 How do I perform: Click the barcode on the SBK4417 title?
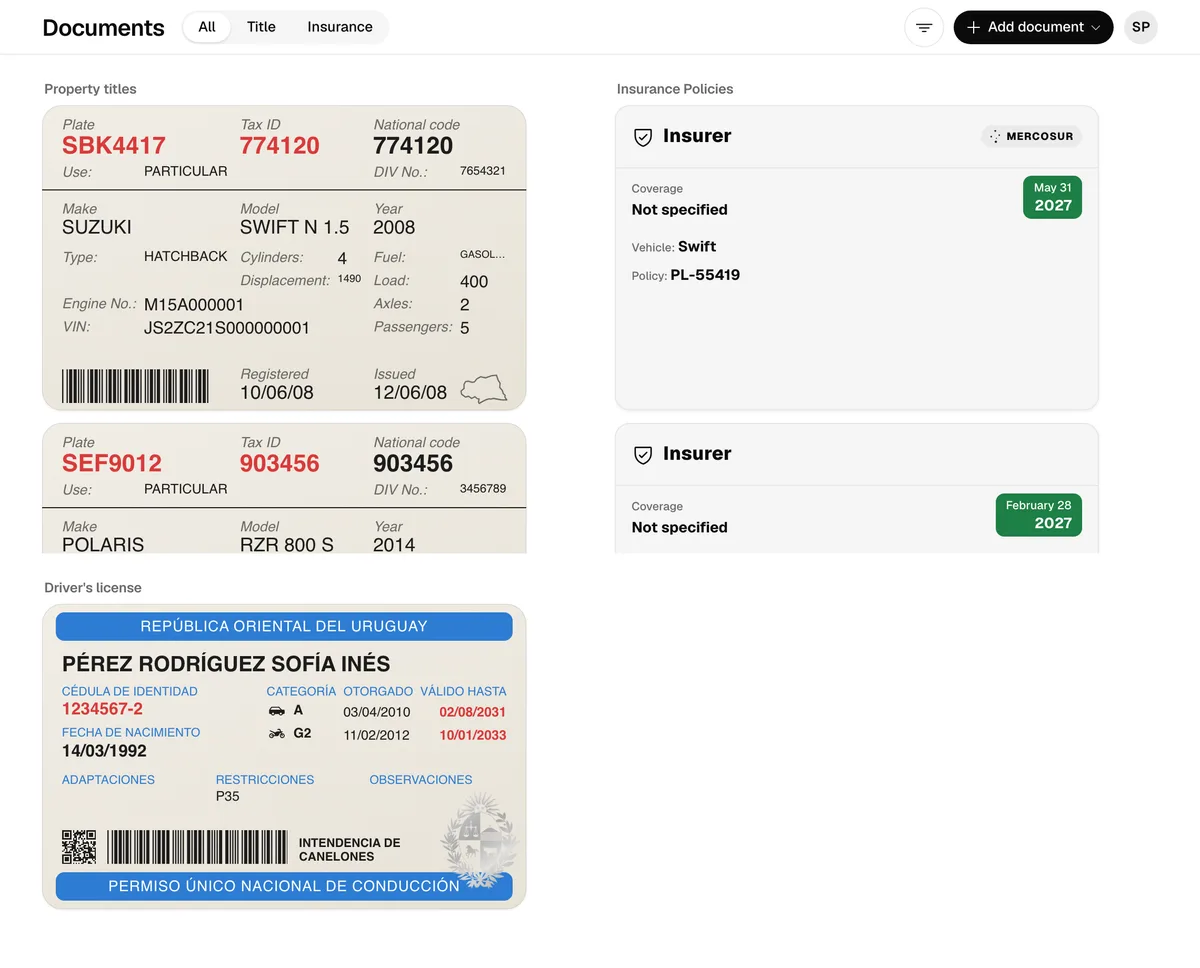click(136, 386)
